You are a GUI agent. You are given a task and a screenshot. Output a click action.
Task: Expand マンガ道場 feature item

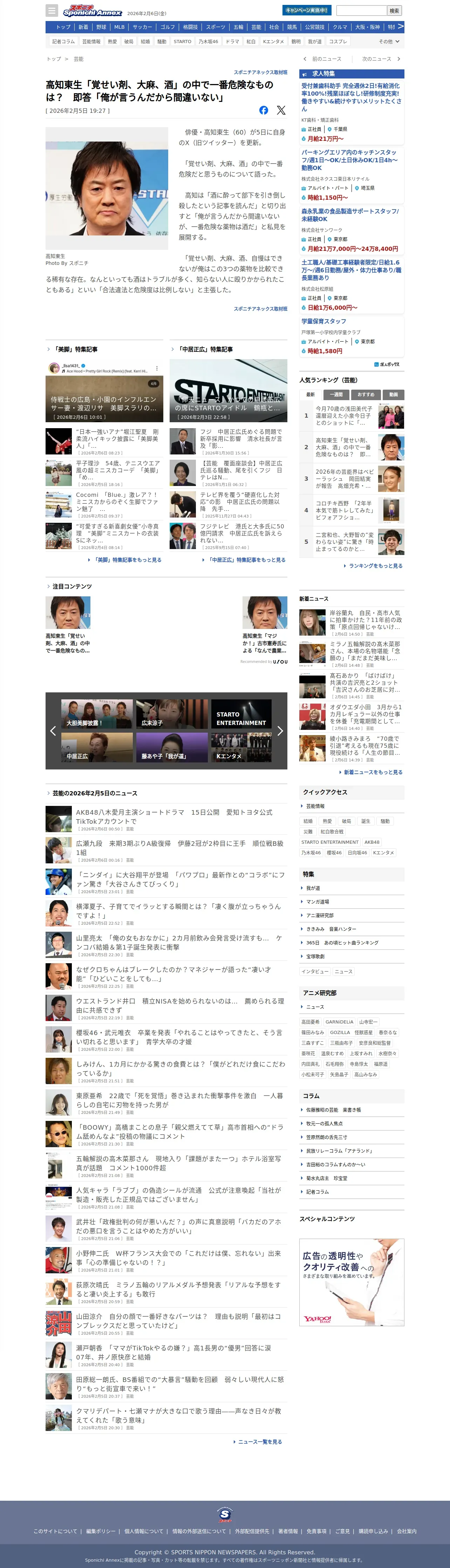352,902
